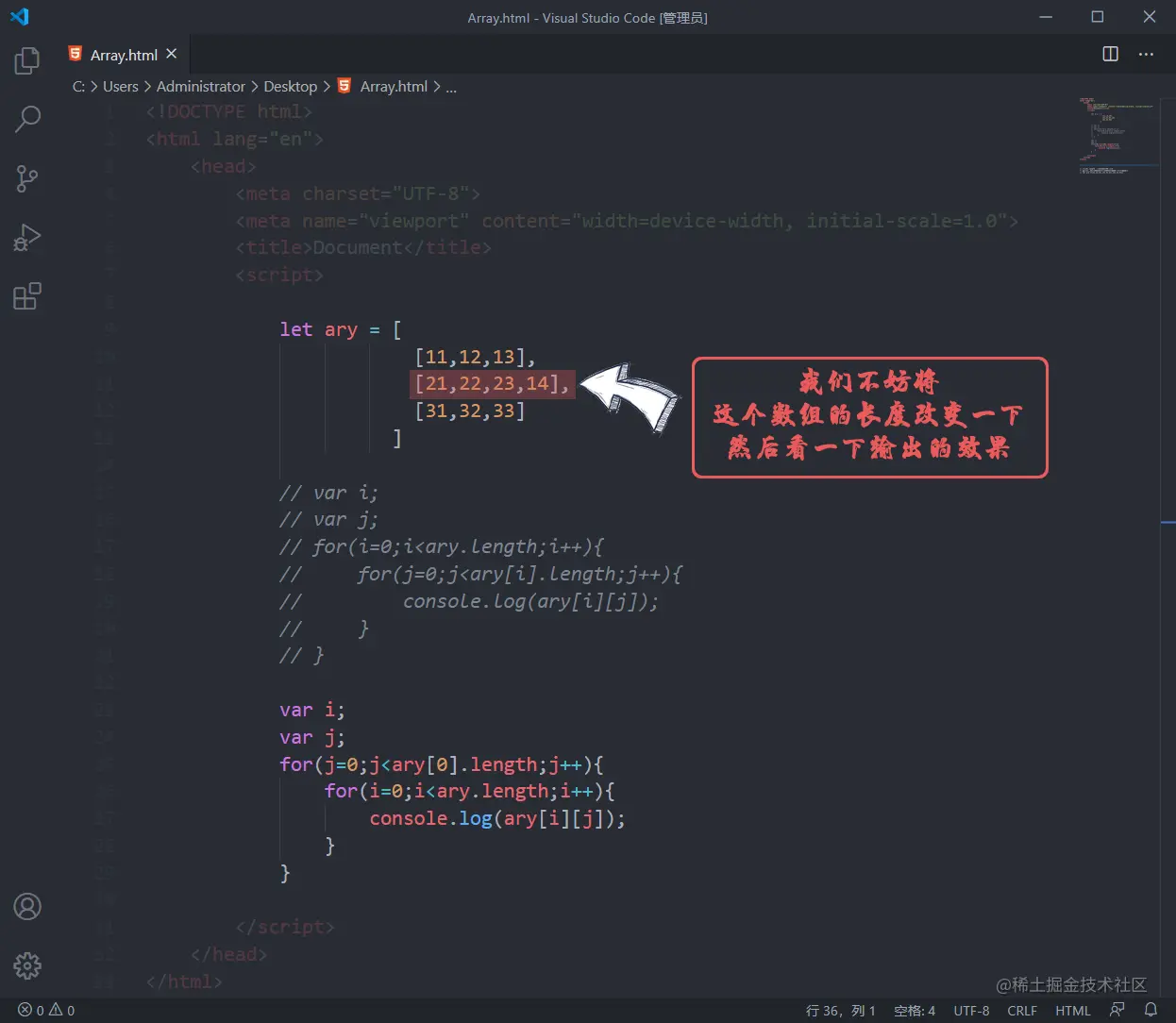
Task: Click the <title>Document</title> line
Action: click(363, 247)
